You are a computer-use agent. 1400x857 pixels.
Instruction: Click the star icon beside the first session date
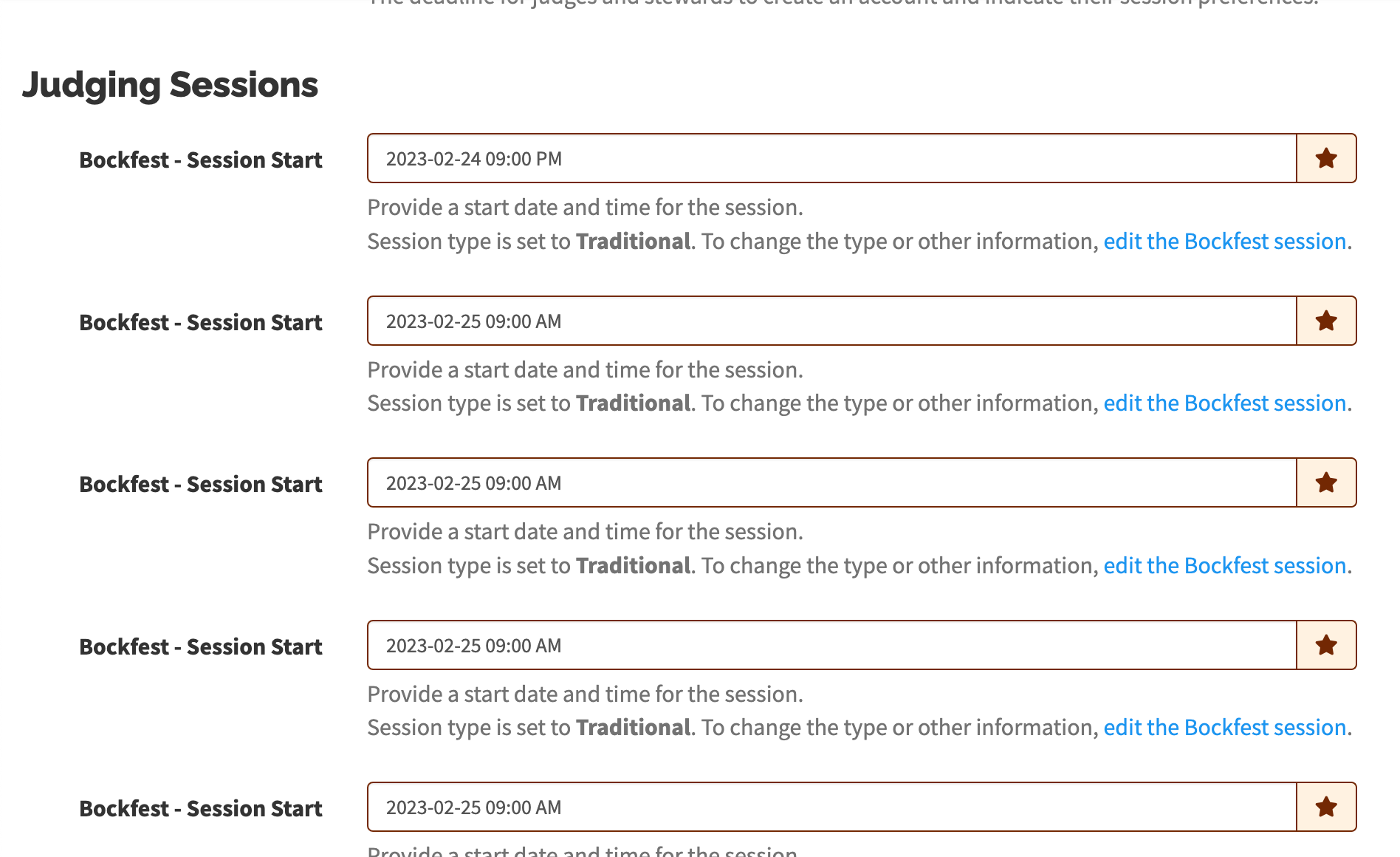pos(1326,157)
